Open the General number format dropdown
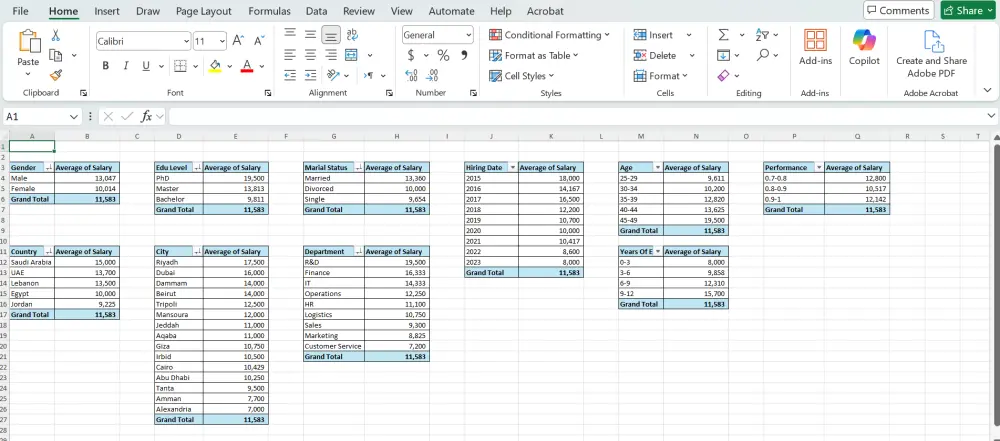1000x441 pixels. coord(469,35)
